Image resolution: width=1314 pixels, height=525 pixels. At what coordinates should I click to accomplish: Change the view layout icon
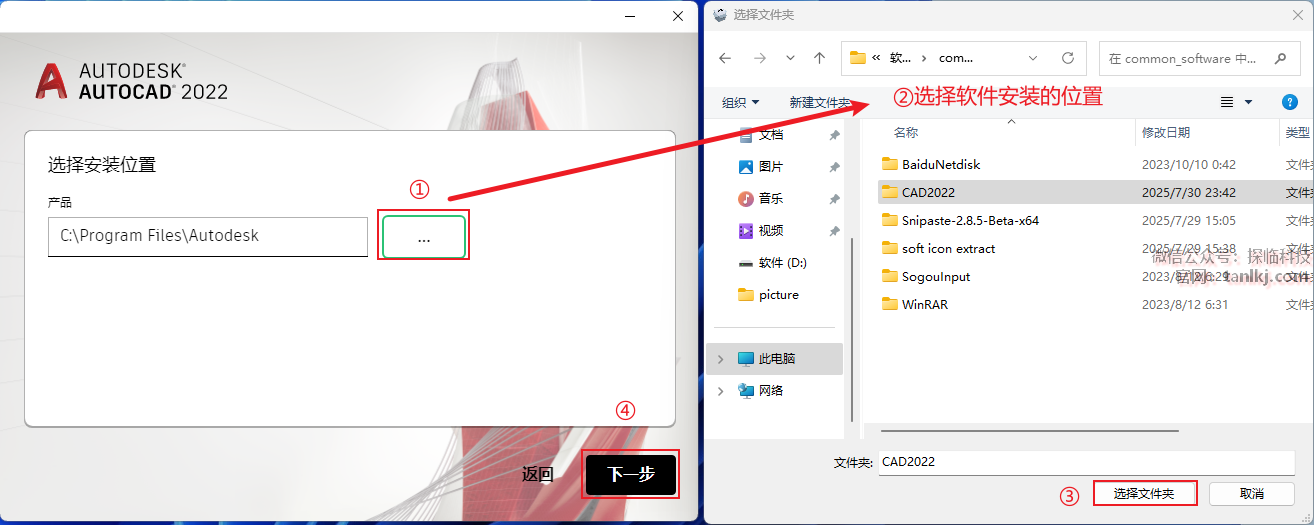[1227, 102]
